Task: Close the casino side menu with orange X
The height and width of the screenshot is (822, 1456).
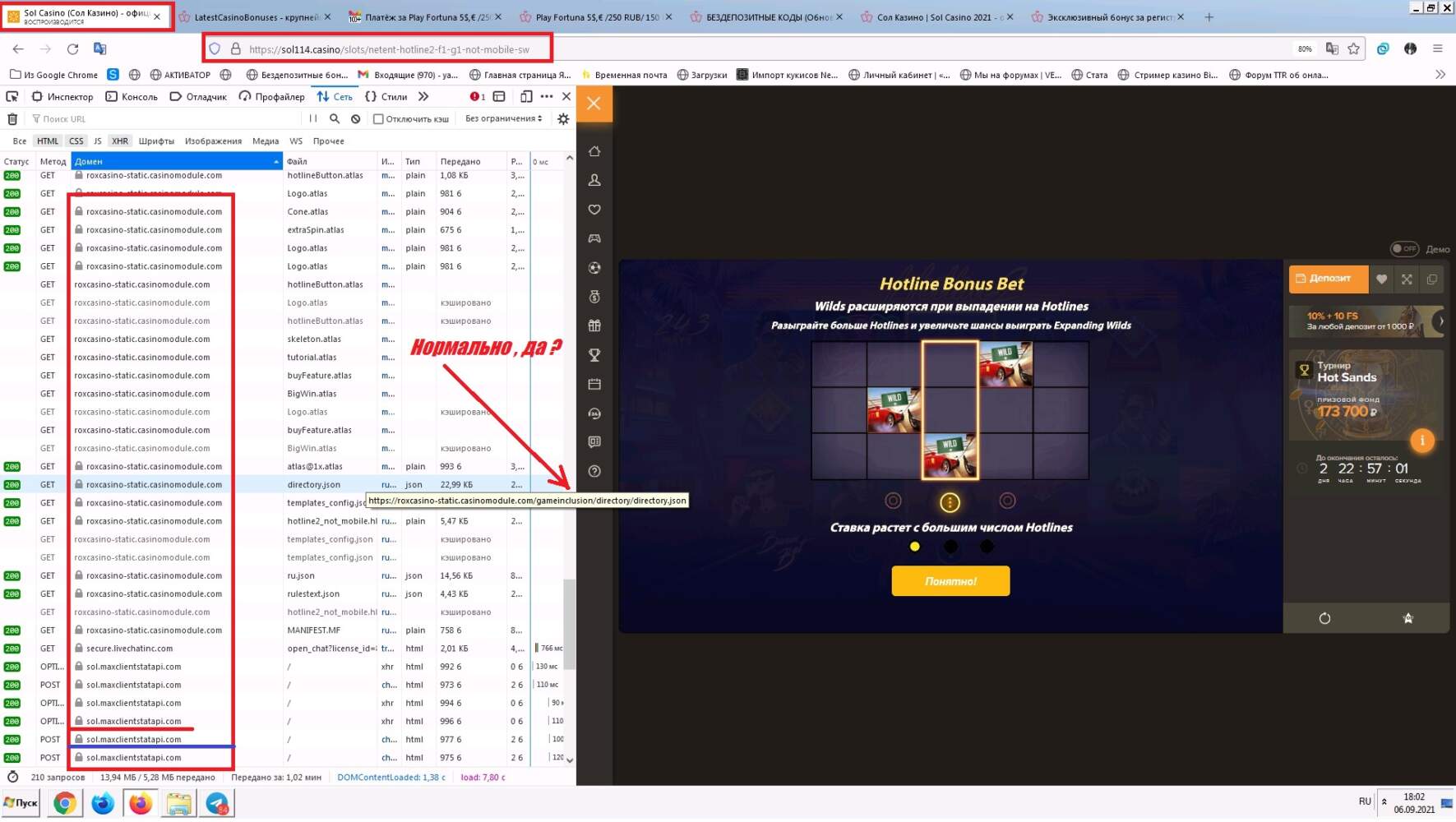Action: [x=594, y=104]
